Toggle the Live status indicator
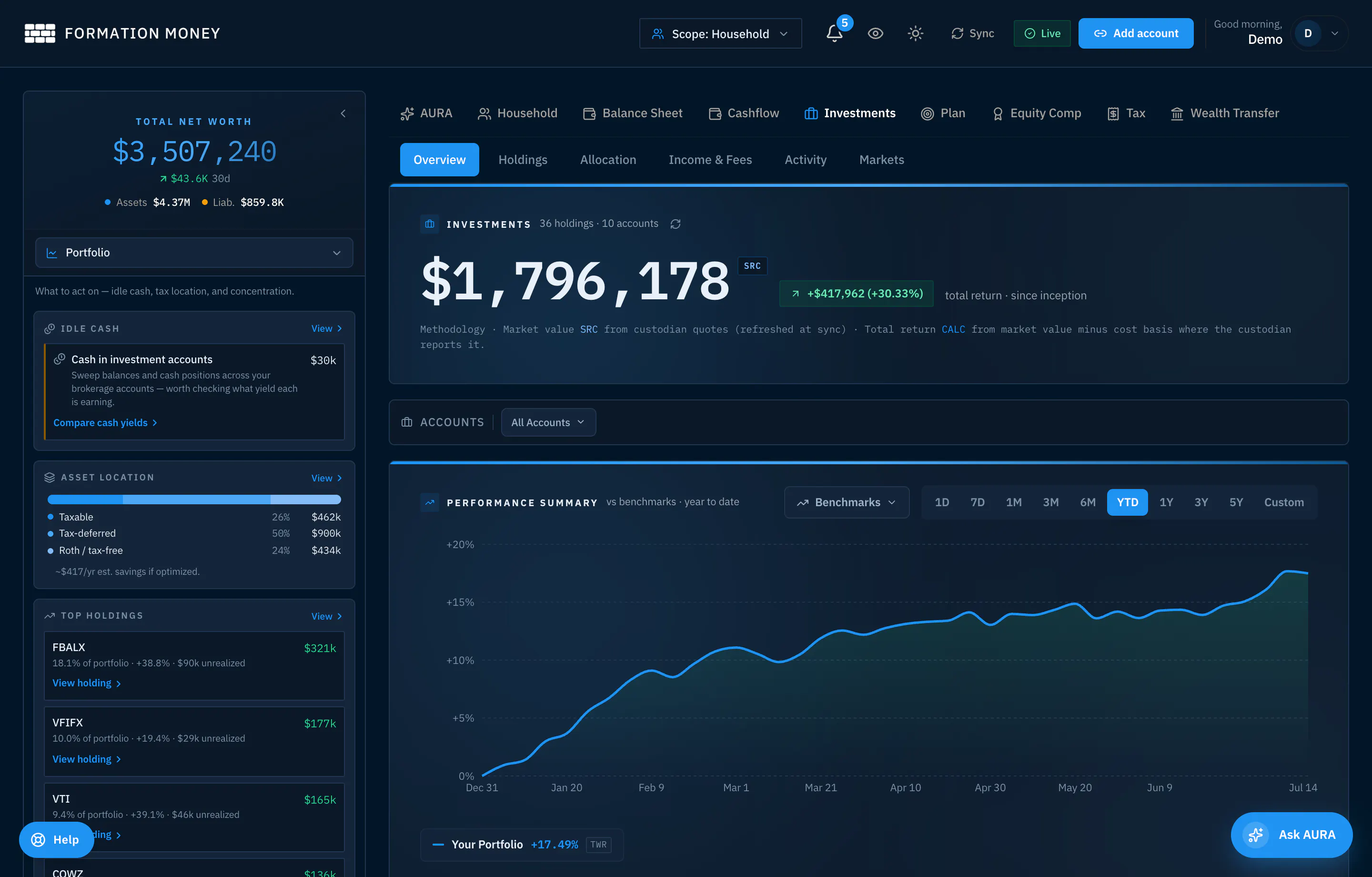The image size is (1372, 877). coord(1042,34)
